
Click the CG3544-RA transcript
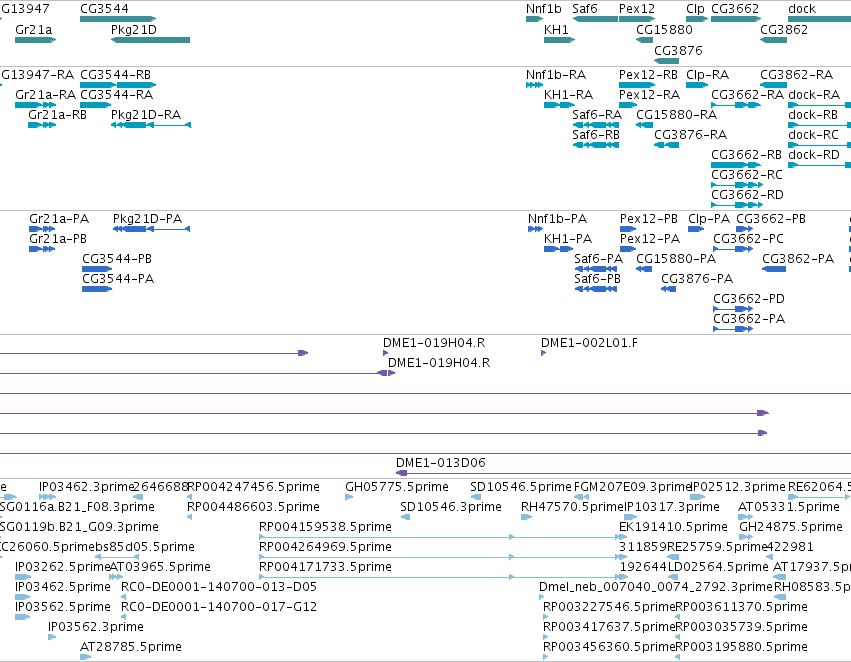96,105
